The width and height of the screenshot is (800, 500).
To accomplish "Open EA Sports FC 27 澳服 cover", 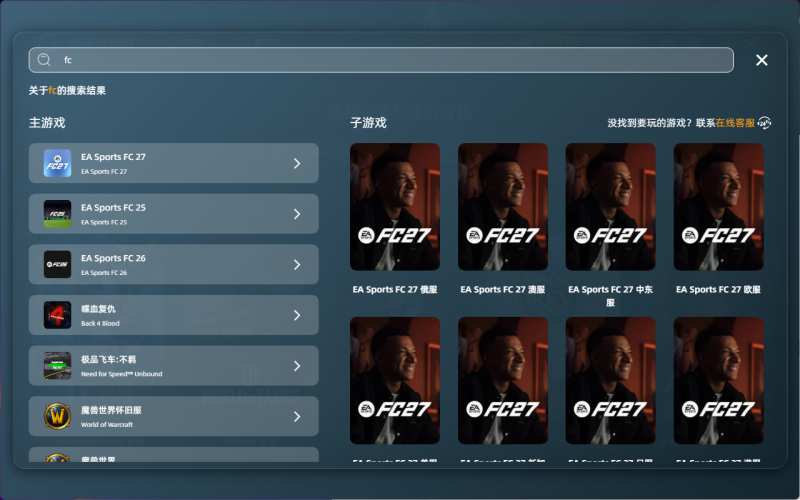I will (x=503, y=207).
